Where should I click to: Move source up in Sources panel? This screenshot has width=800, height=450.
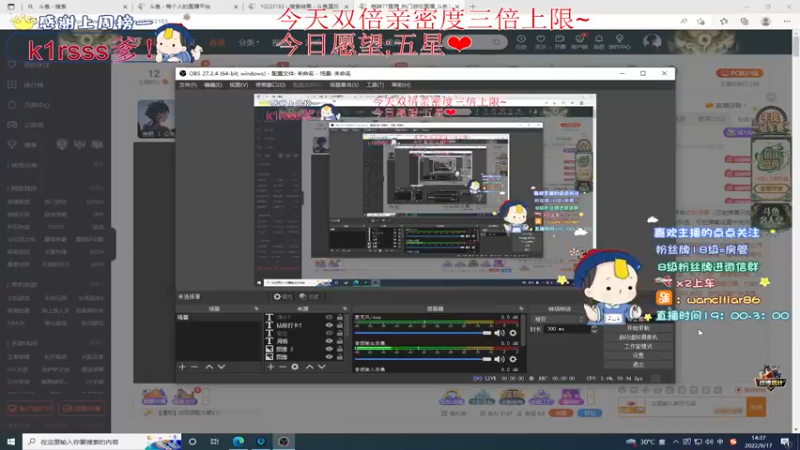click(310, 367)
